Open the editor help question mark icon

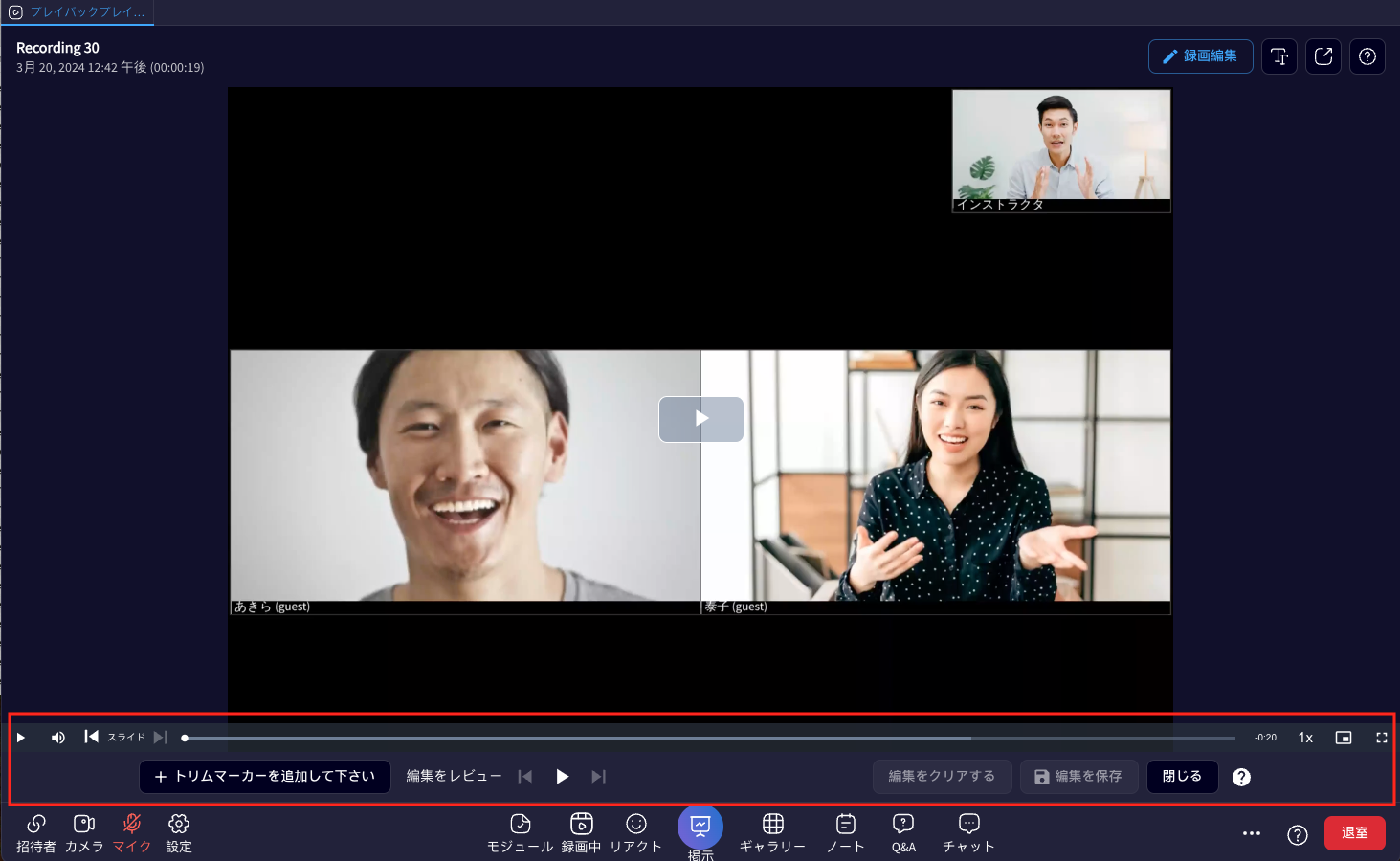coord(1241,778)
